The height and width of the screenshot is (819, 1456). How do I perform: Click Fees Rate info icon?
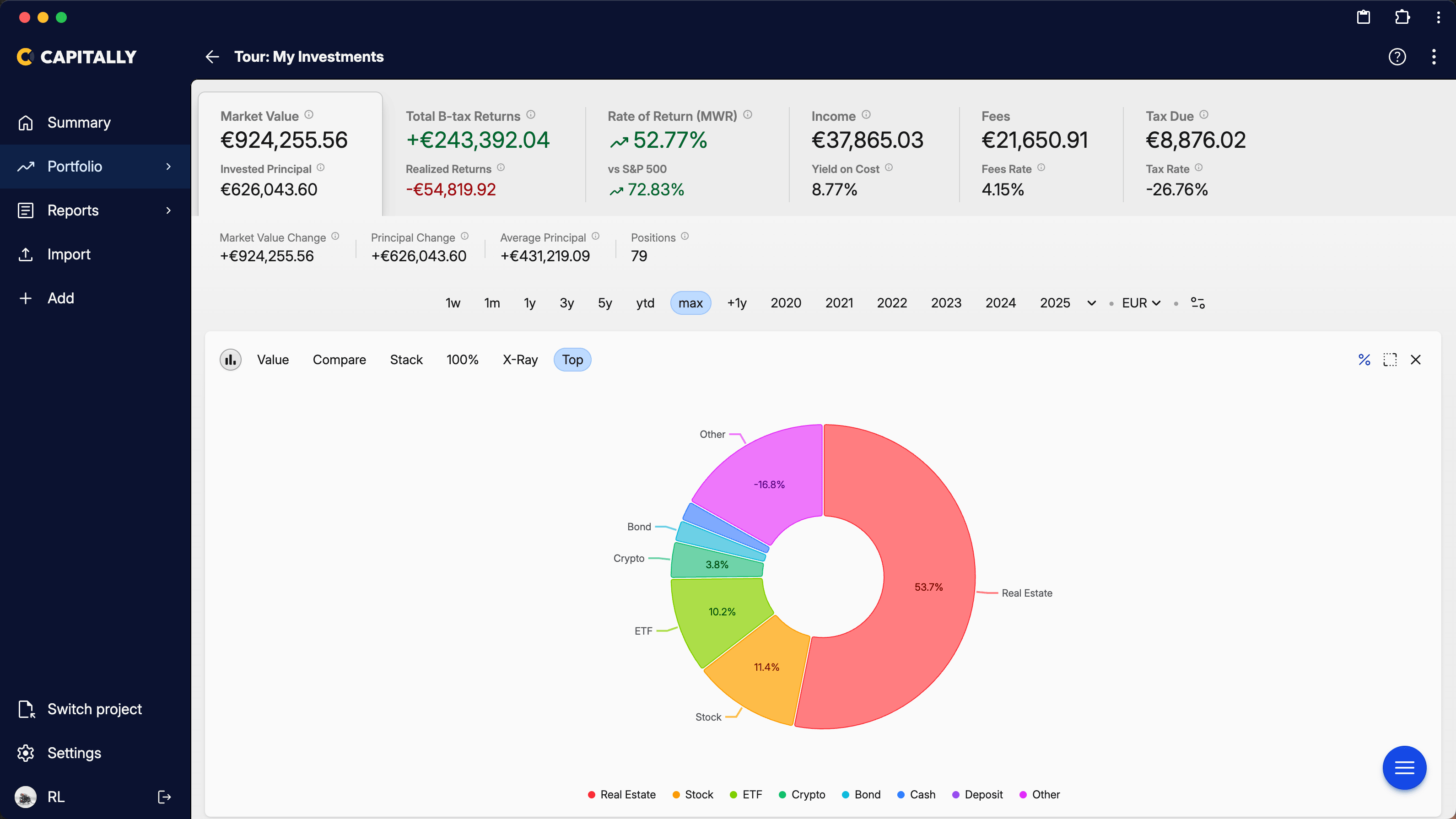(x=1041, y=168)
